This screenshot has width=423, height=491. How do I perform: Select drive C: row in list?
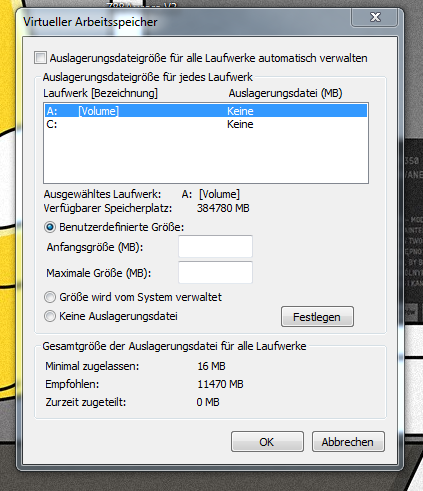206,124
